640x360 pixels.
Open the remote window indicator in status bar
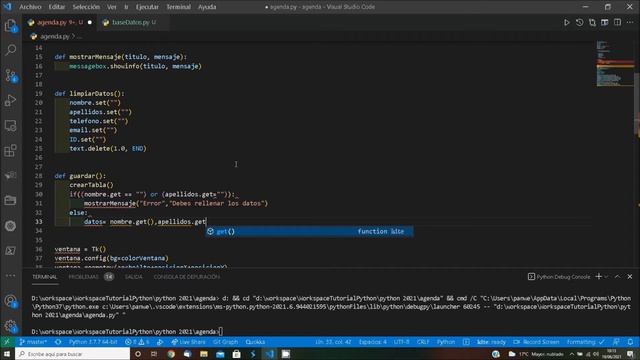[7, 342]
